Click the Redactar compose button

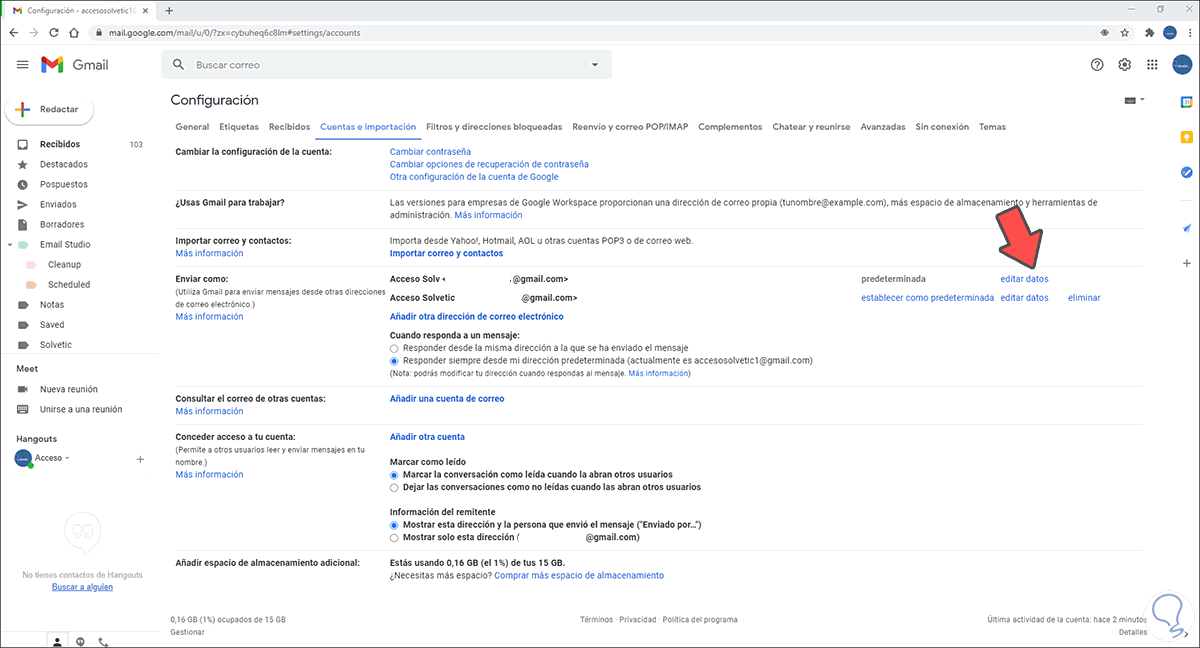click(50, 109)
